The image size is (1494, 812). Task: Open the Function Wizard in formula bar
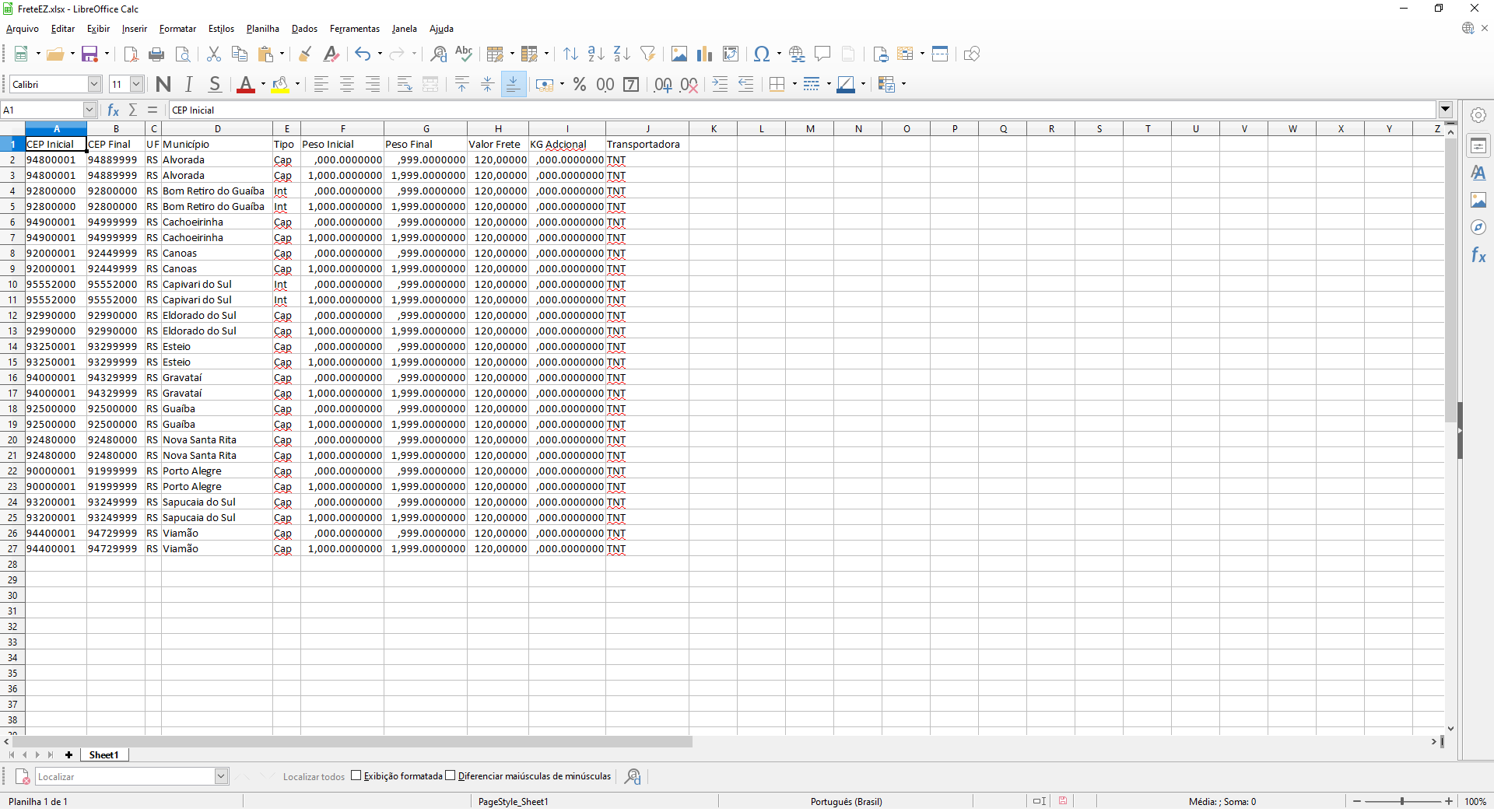click(113, 110)
